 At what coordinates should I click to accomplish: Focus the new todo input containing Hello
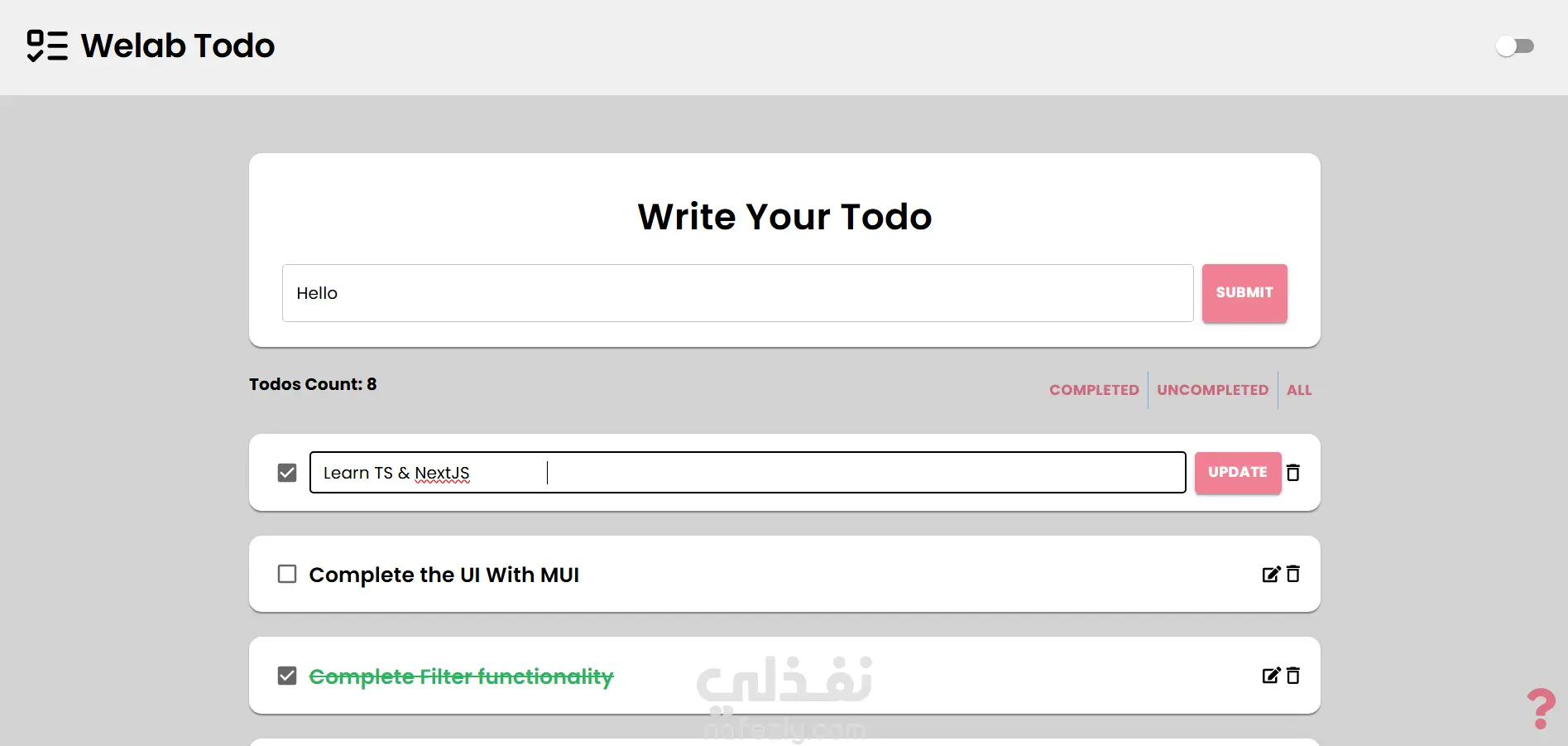point(736,293)
